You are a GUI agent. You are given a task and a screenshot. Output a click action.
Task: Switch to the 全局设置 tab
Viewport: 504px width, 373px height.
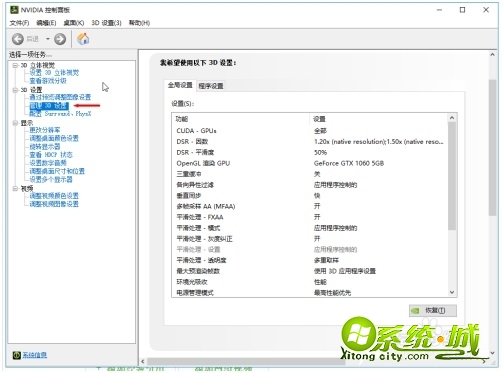(180, 85)
